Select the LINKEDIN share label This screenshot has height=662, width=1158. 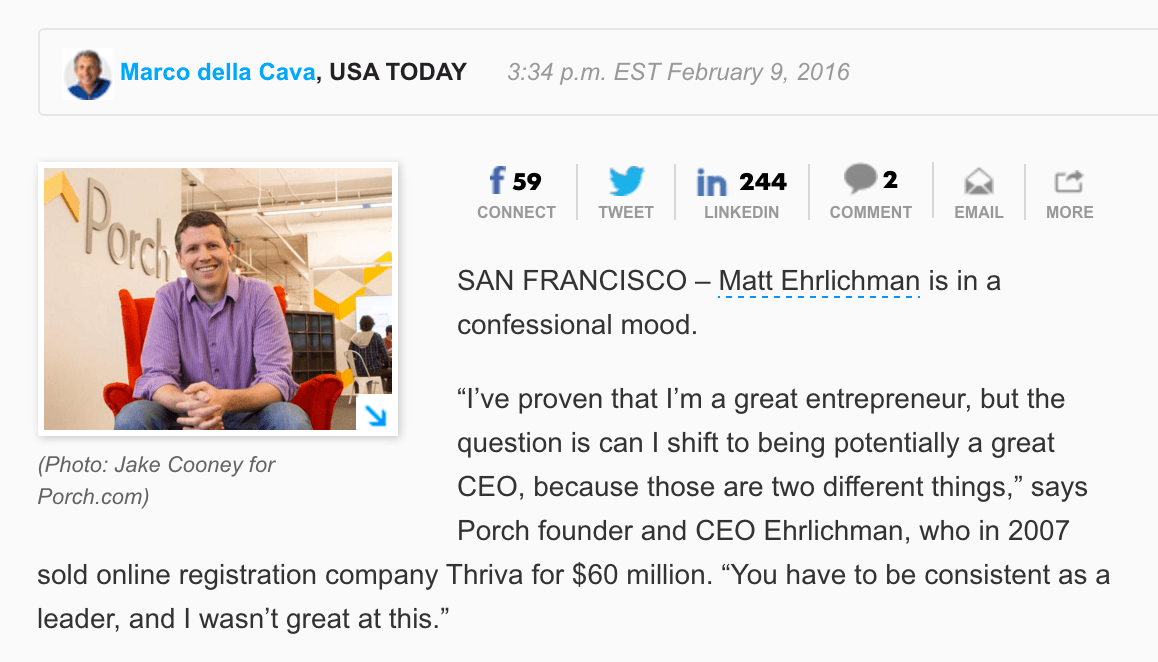click(x=741, y=212)
